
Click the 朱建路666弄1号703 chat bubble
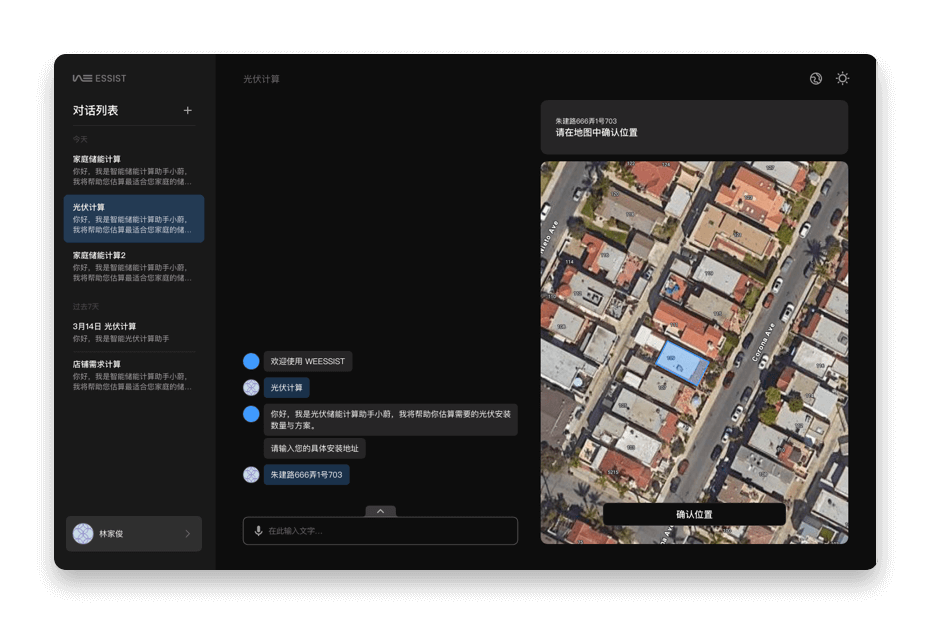[307, 475]
